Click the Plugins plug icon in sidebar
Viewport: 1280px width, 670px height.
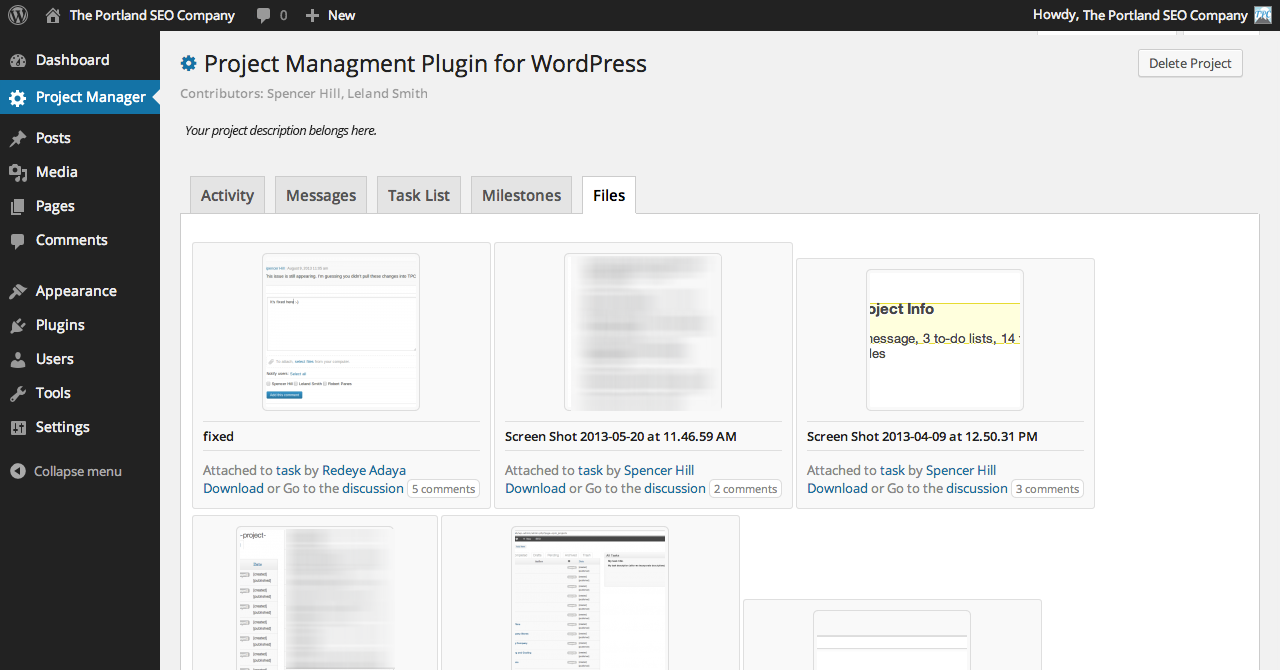pyautogui.click(x=18, y=326)
